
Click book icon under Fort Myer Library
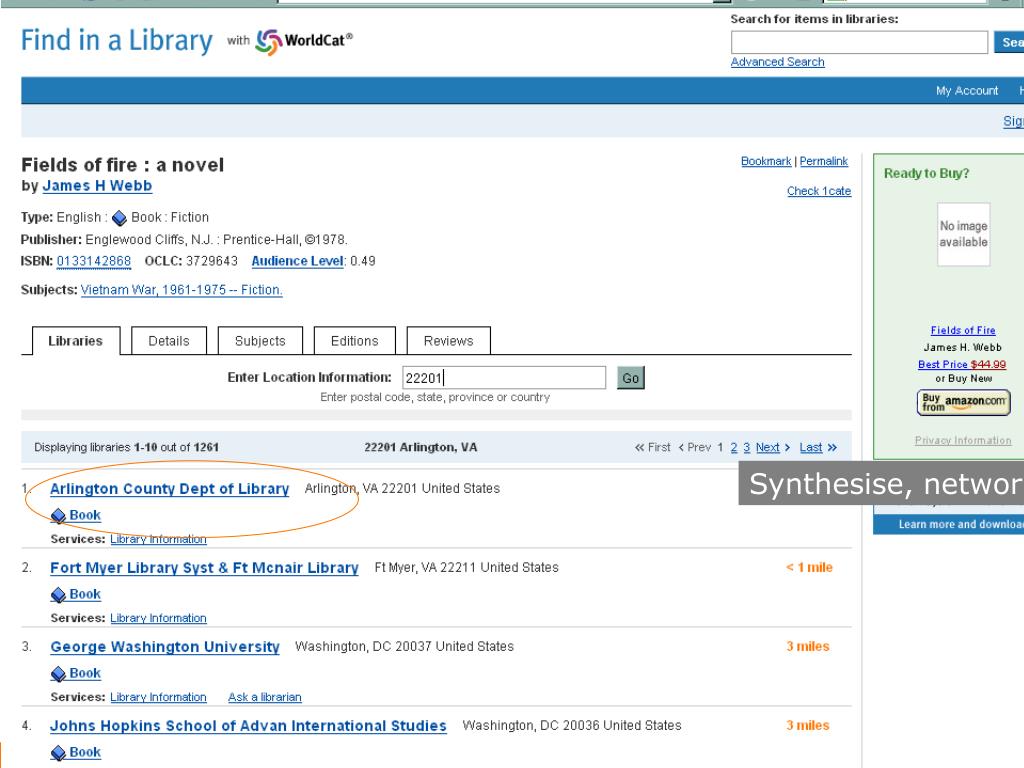[58, 595]
